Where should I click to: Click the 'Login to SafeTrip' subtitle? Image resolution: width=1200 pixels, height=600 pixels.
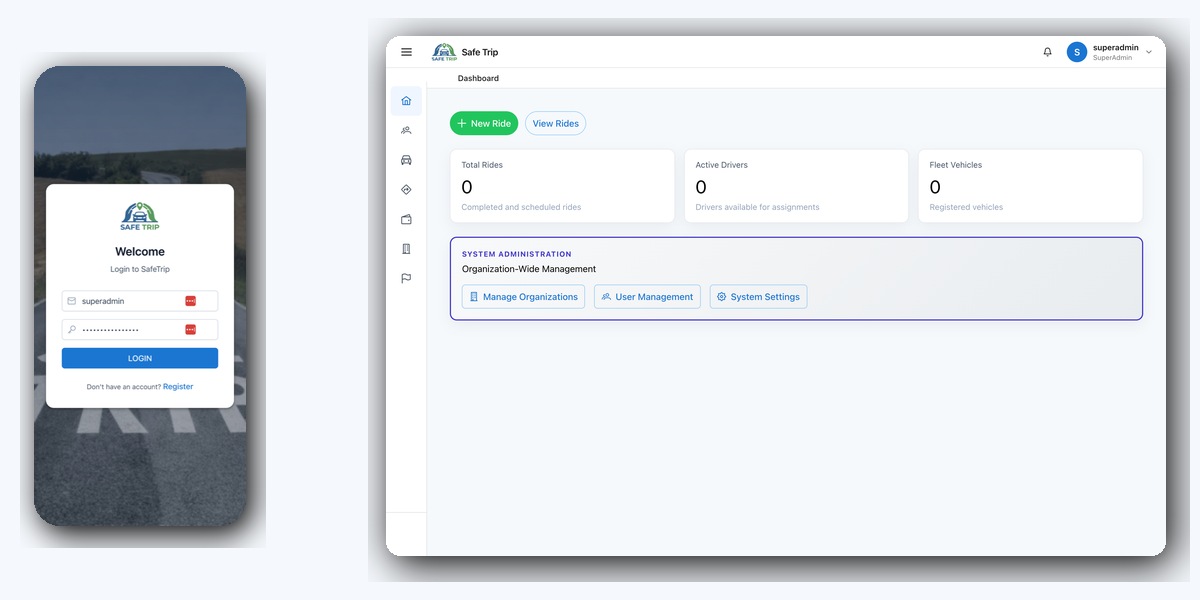click(140, 270)
